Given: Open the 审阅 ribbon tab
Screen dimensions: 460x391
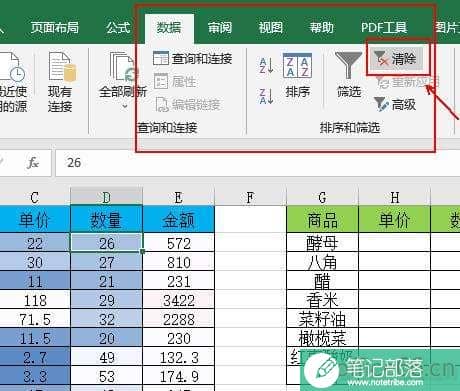Looking at the screenshot, I should 220,28.
